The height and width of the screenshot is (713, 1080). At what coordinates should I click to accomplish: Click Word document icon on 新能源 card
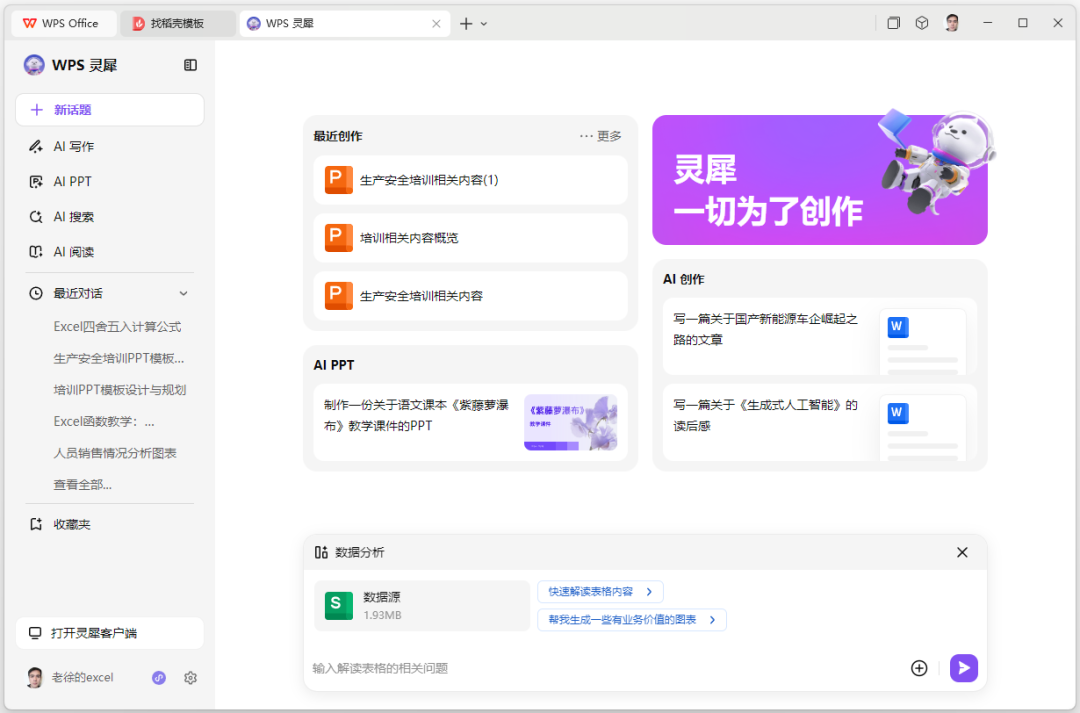coord(897,327)
